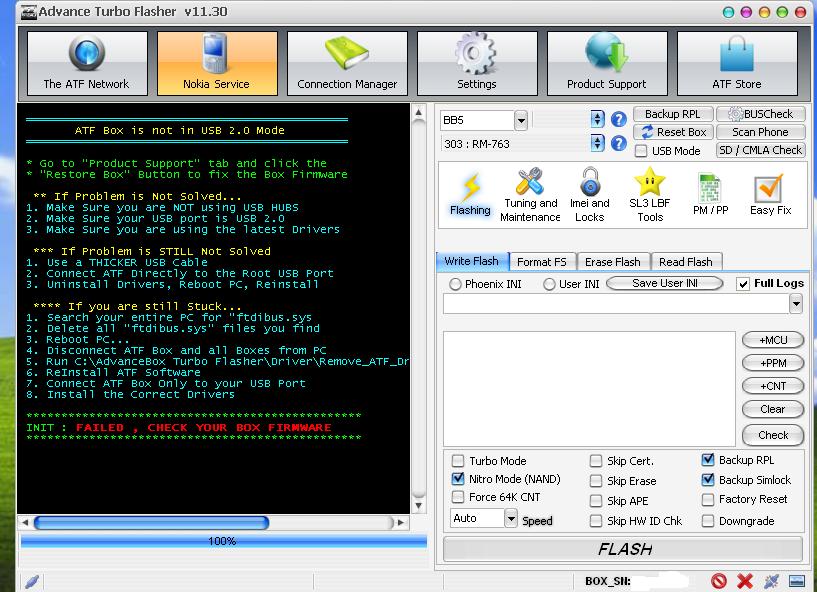Click the Save User INI button
This screenshot has height=592, width=817.
click(665, 283)
